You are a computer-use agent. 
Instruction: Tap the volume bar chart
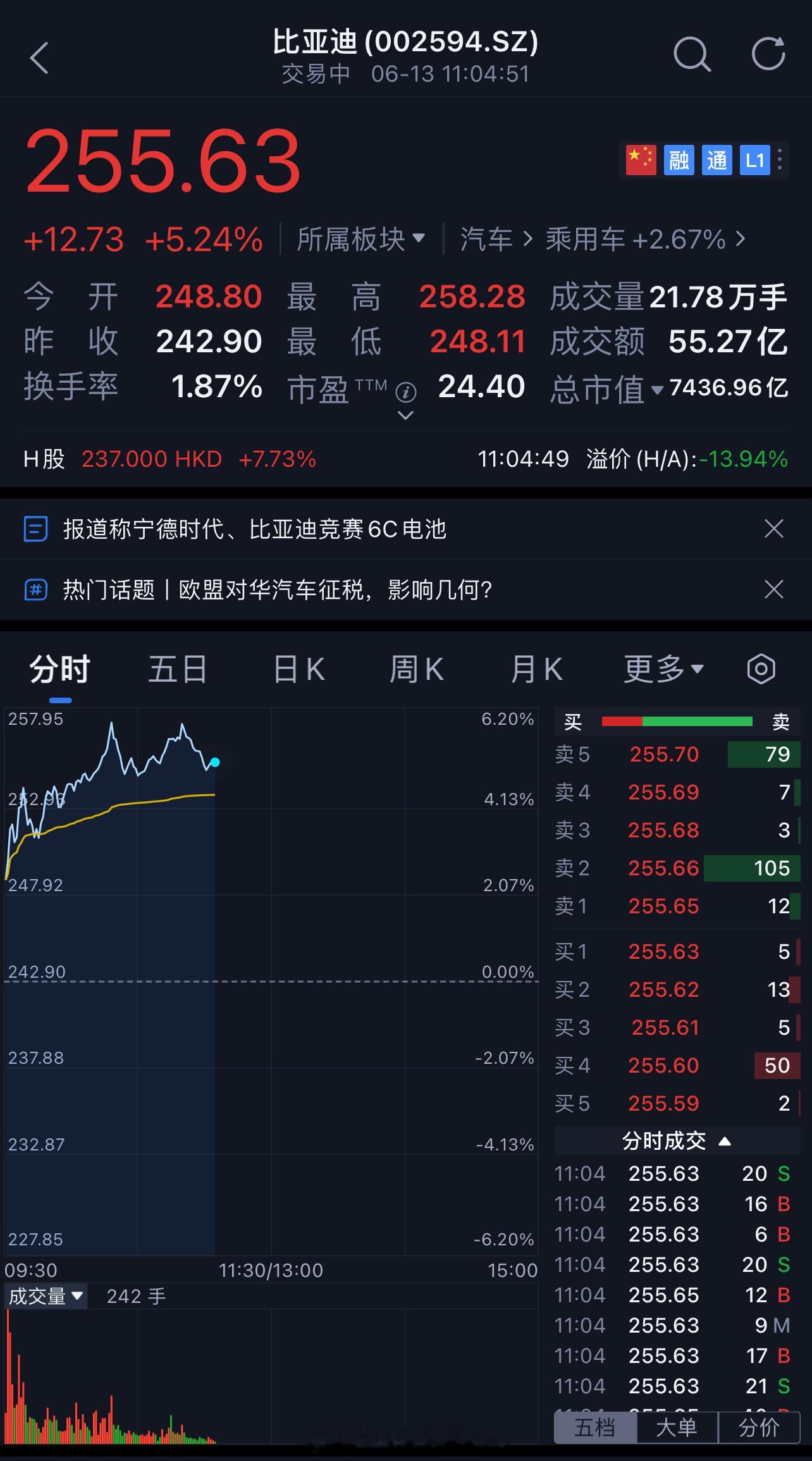click(271, 1377)
